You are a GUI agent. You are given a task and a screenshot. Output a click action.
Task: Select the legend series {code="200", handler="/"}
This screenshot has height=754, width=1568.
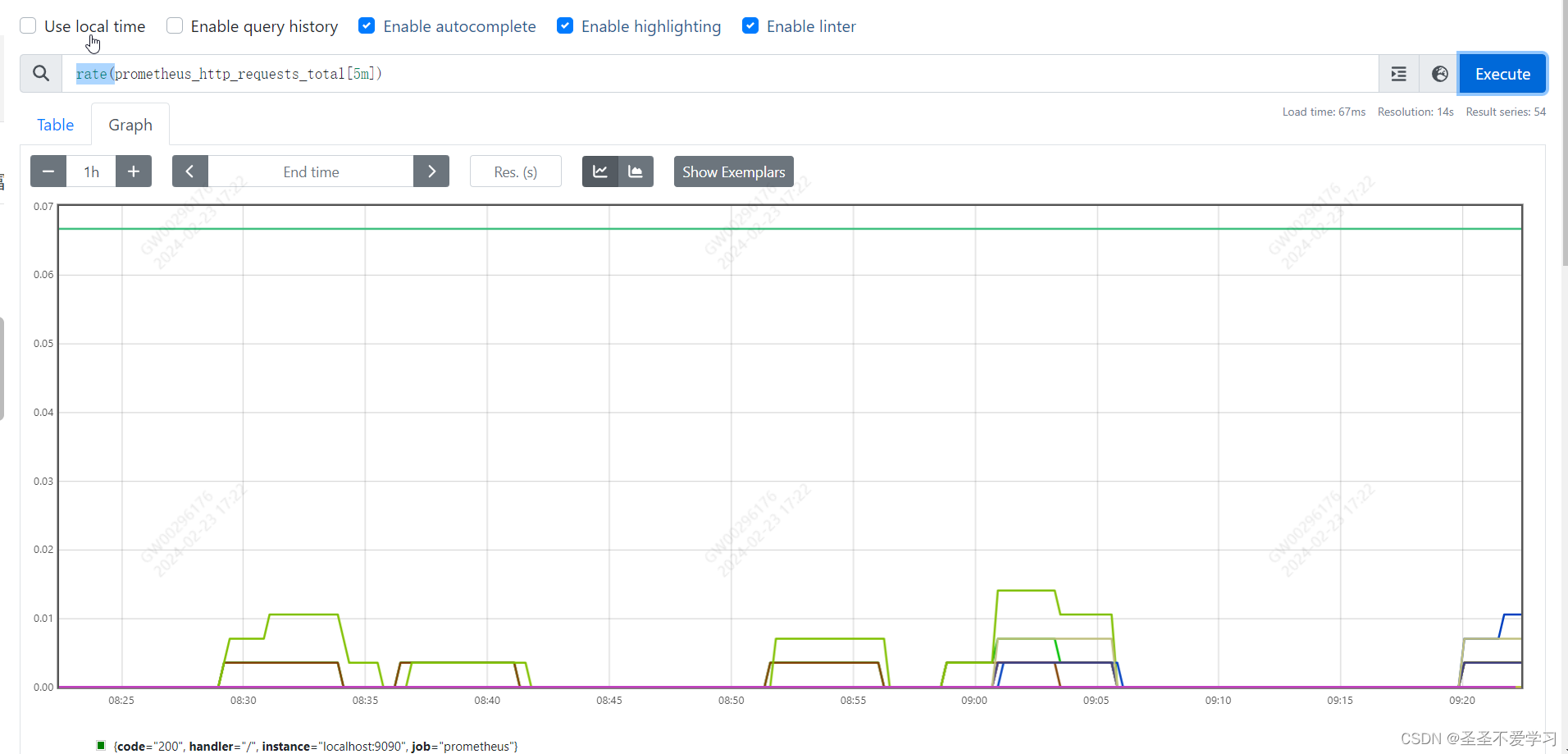[316, 746]
